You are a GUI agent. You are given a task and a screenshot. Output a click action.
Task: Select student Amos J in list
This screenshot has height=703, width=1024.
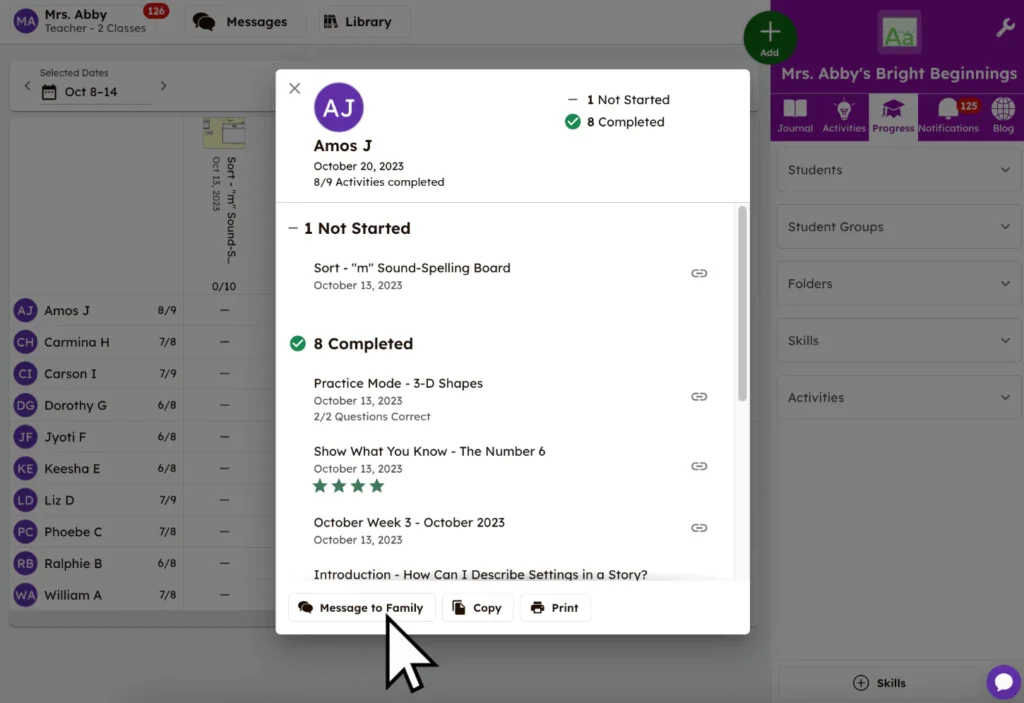pyautogui.click(x=67, y=310)
